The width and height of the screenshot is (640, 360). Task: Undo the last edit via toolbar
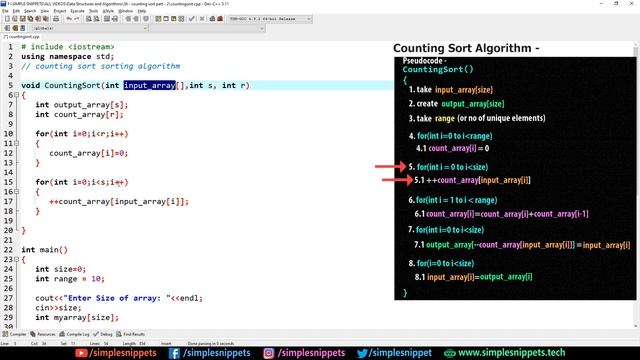point(69,19)
